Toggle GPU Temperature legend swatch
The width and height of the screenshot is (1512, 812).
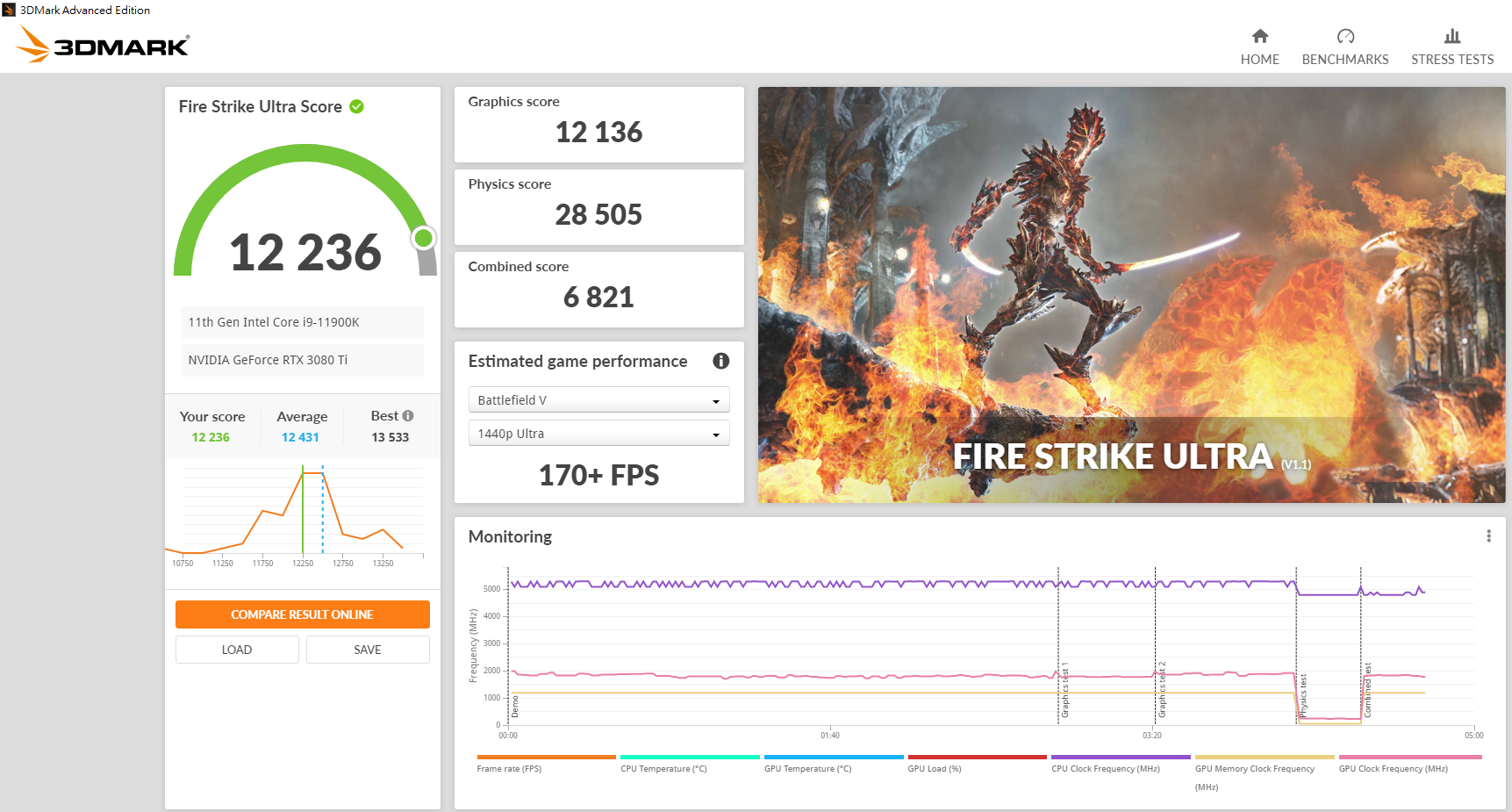coord(834,757)
